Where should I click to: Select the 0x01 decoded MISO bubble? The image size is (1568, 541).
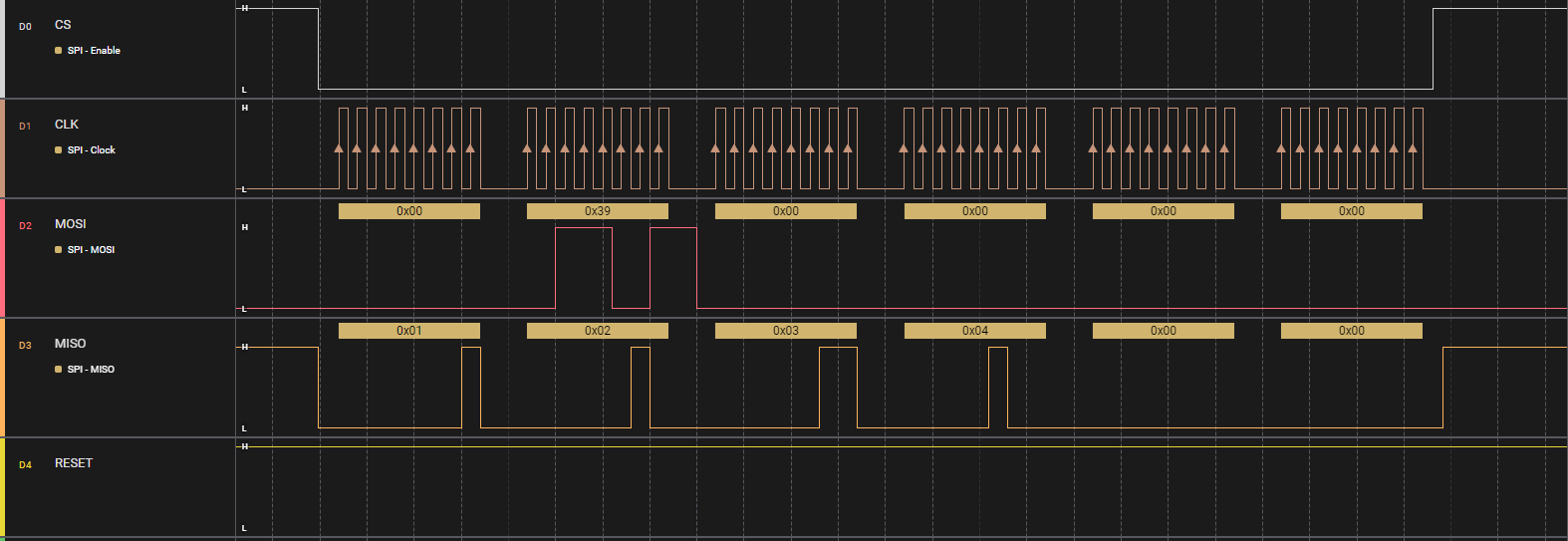pyautogui.click(x=409, y=331)
